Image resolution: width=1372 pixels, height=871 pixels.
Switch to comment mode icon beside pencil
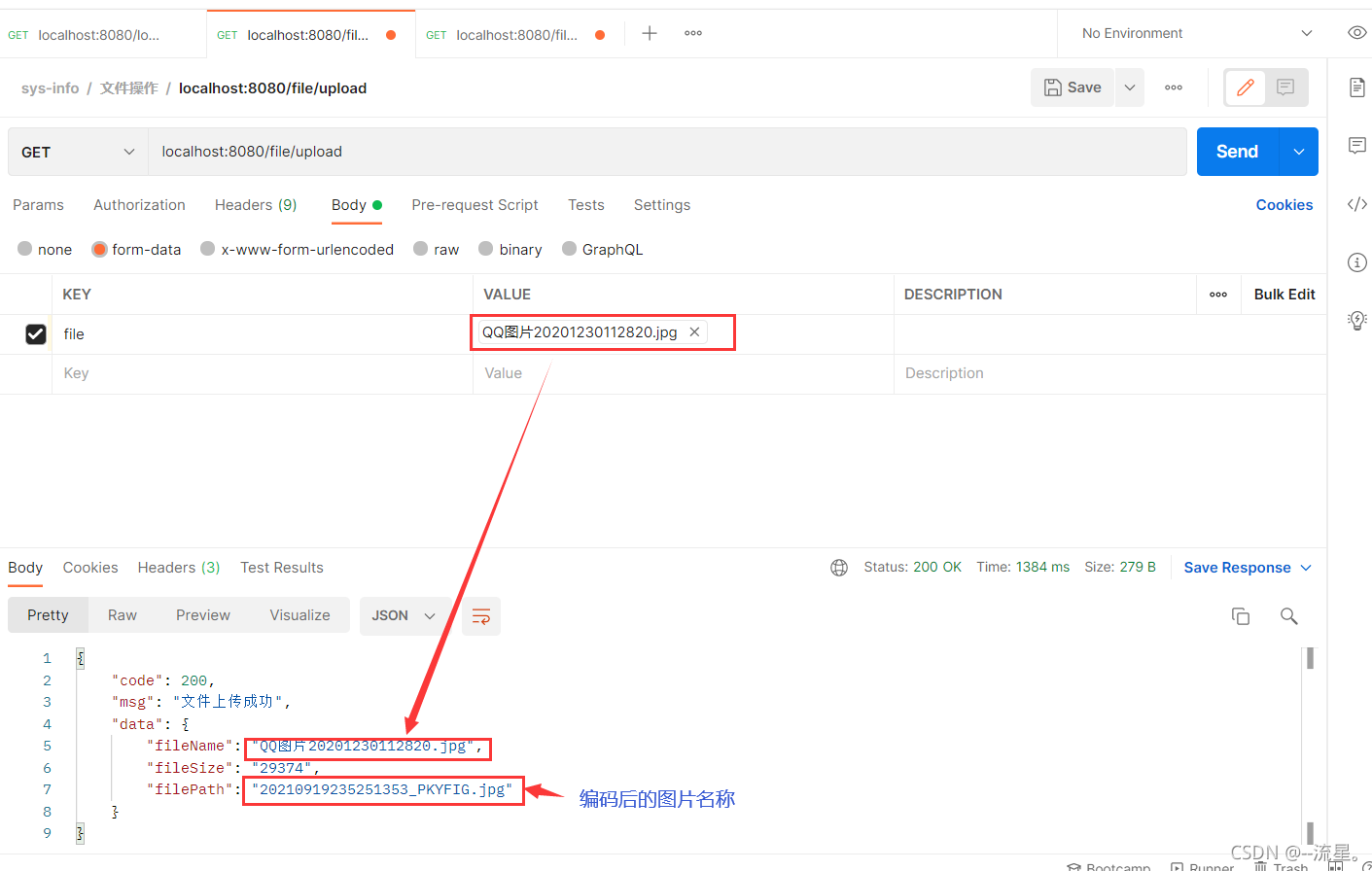click(x=1285, y=87)
